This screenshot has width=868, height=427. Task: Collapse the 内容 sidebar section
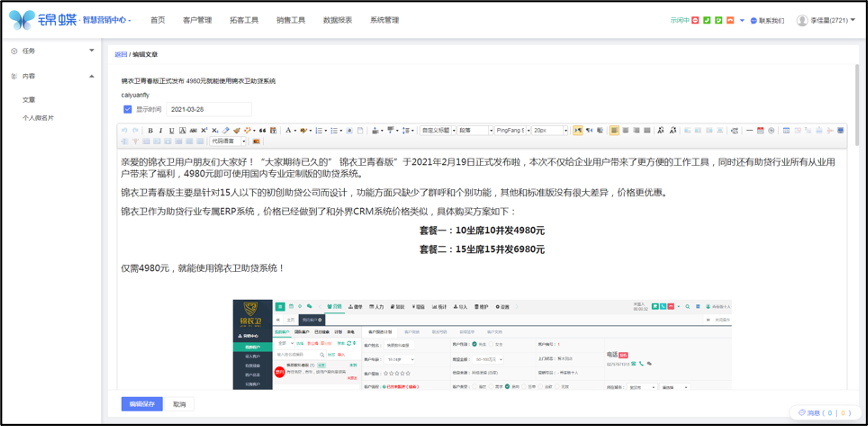coord(91,76)
